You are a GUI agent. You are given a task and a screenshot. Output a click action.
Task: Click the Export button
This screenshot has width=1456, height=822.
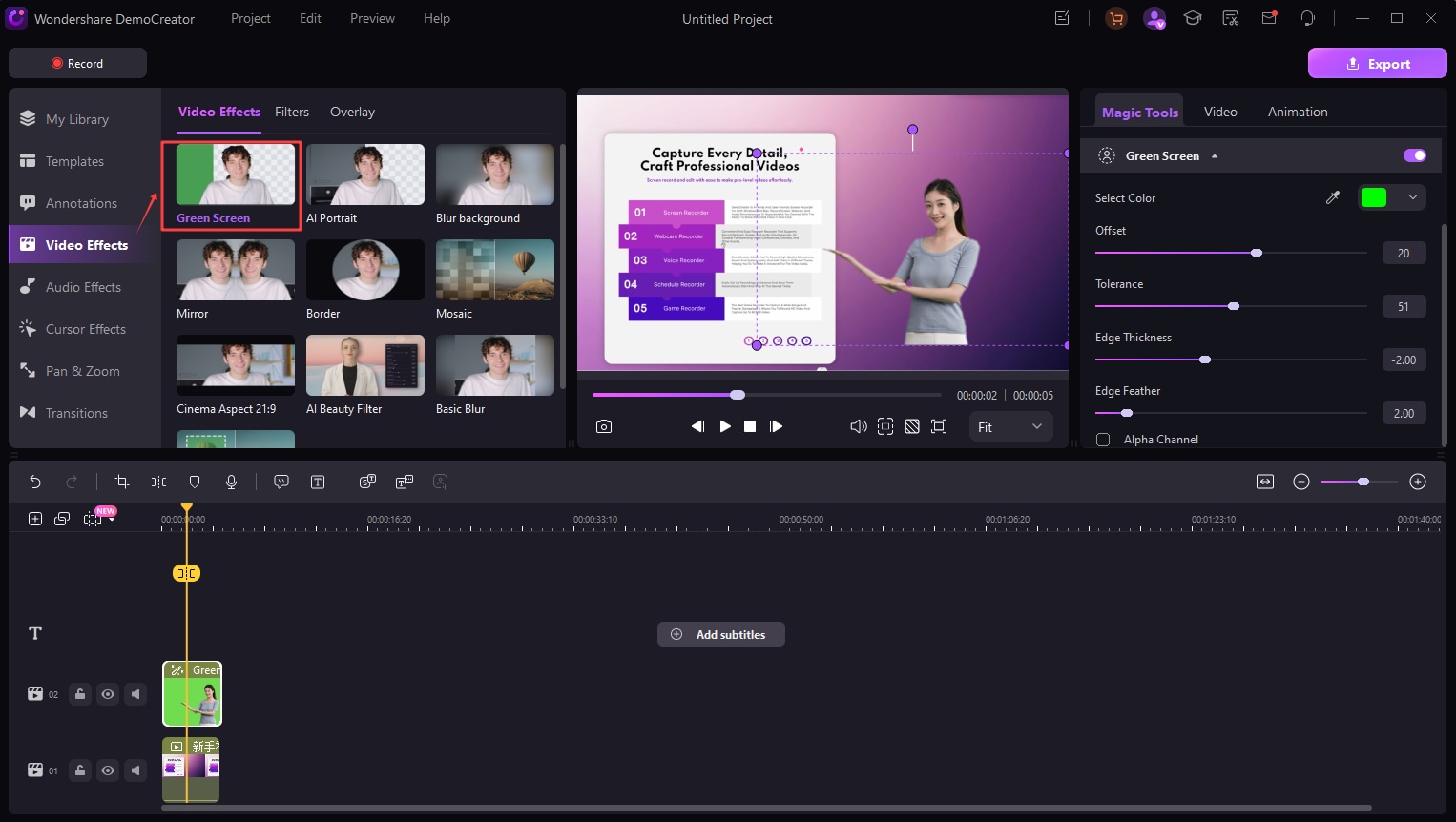(x=1377, y=64)
